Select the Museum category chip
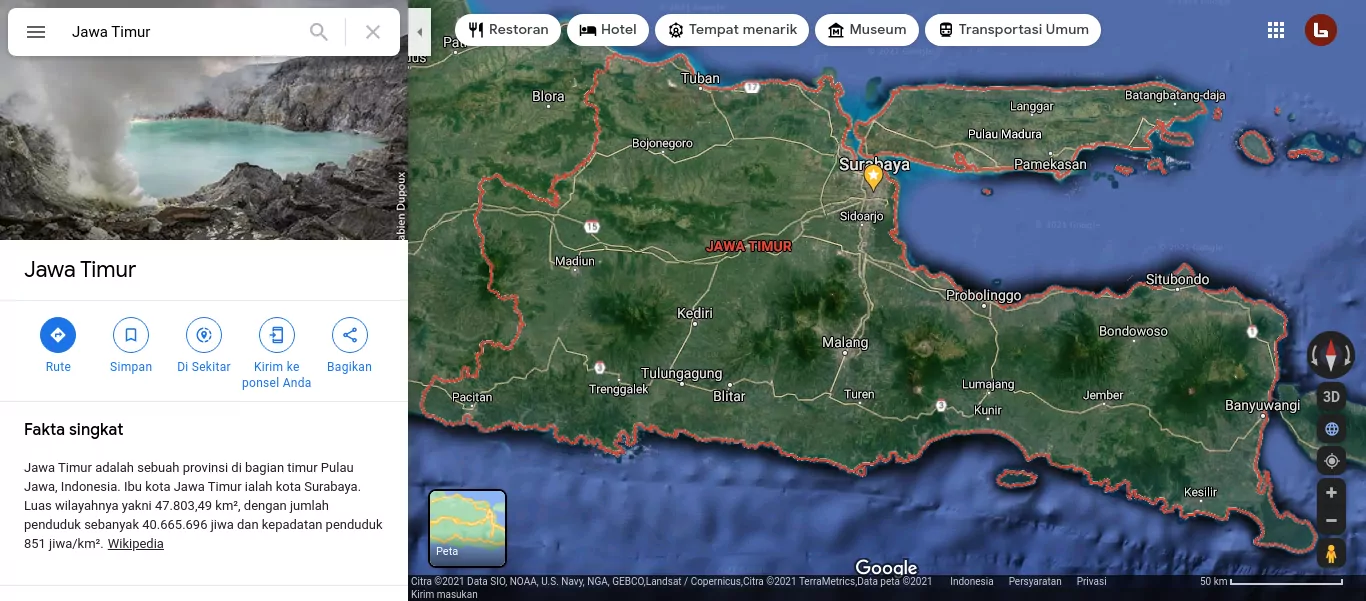Viewport: 1366px width, 601px height. point(867,30)
